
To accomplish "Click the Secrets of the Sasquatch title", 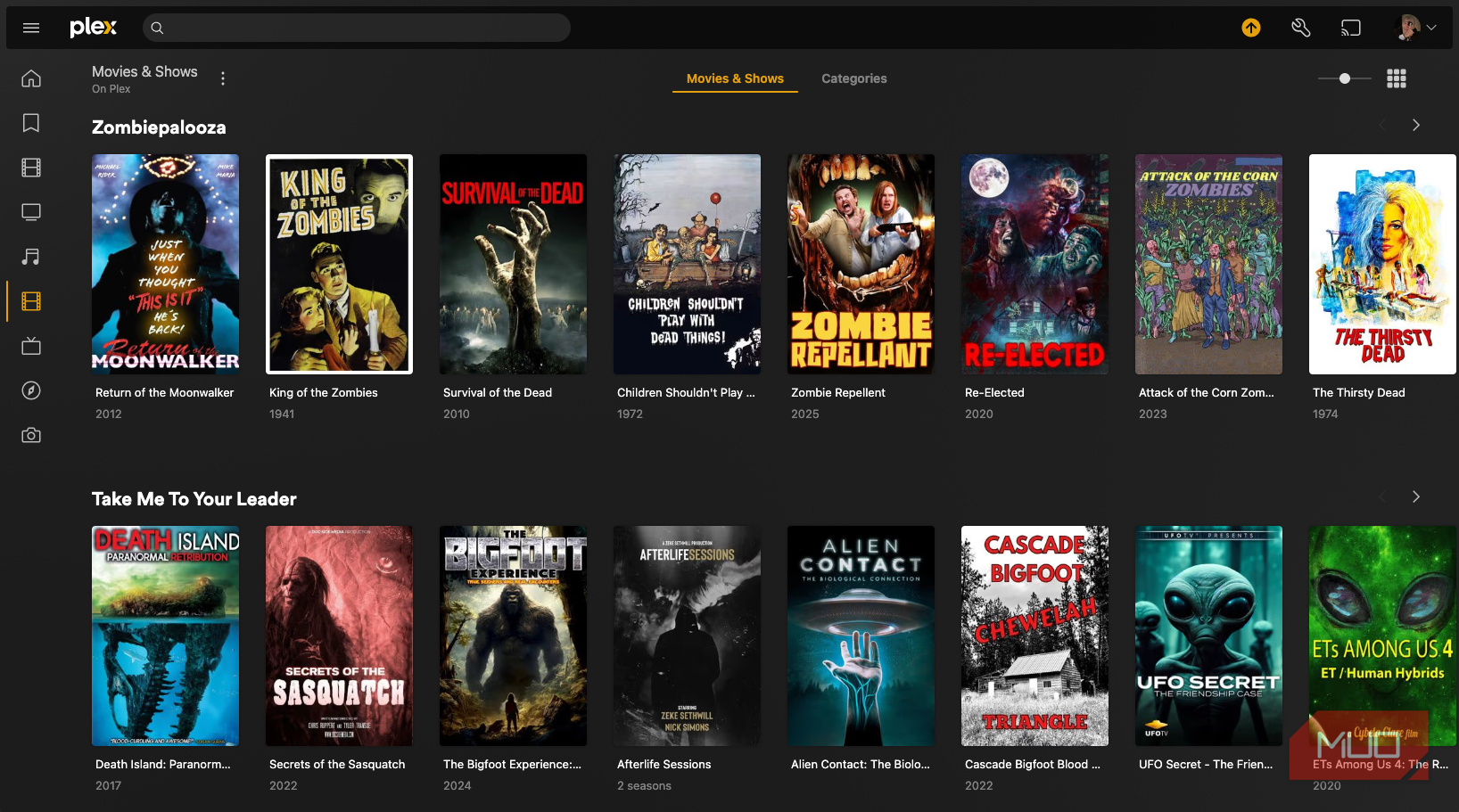I will pos(337,764).
